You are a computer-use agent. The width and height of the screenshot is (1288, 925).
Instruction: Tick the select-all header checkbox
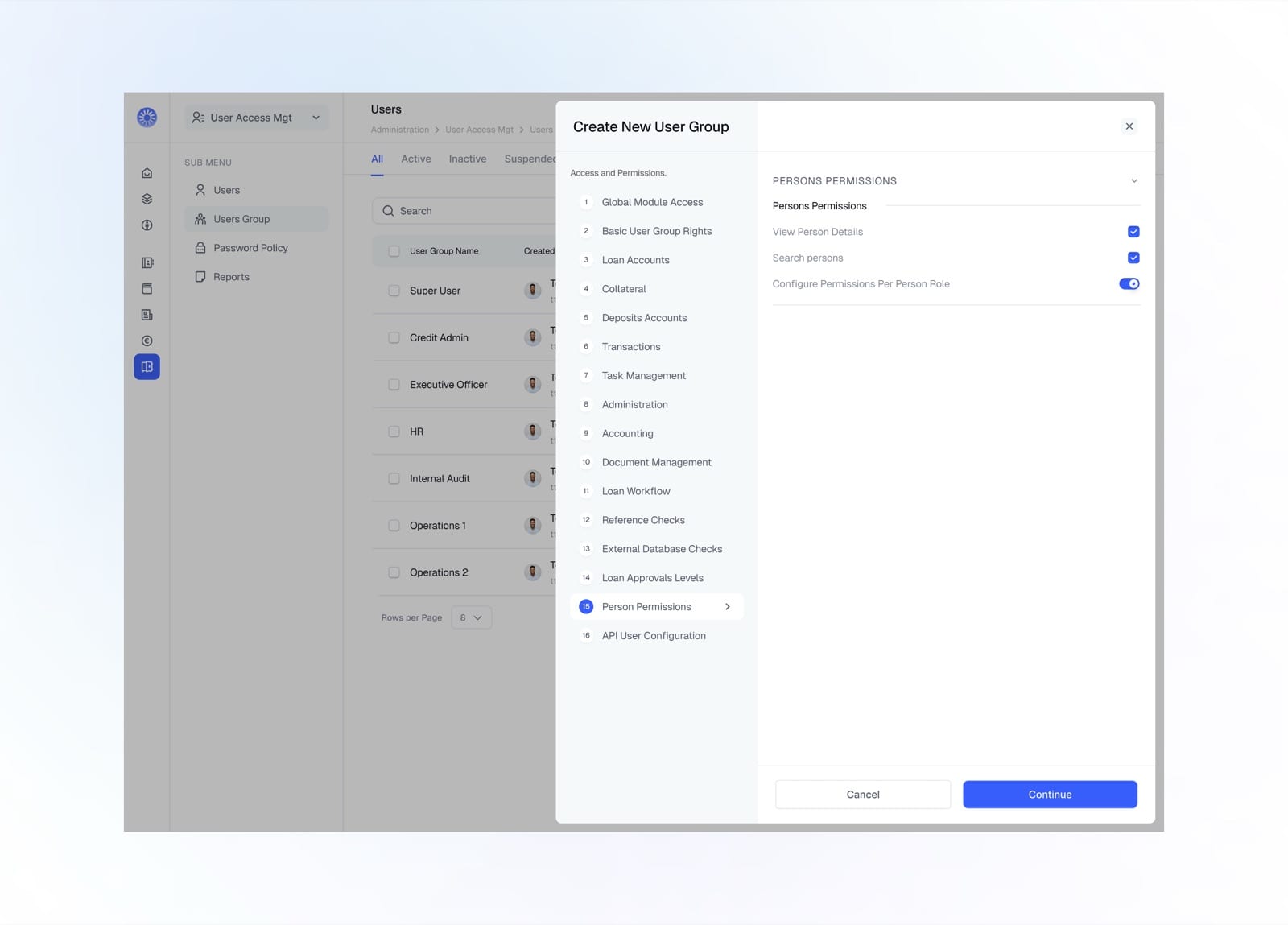click(394, 251)
